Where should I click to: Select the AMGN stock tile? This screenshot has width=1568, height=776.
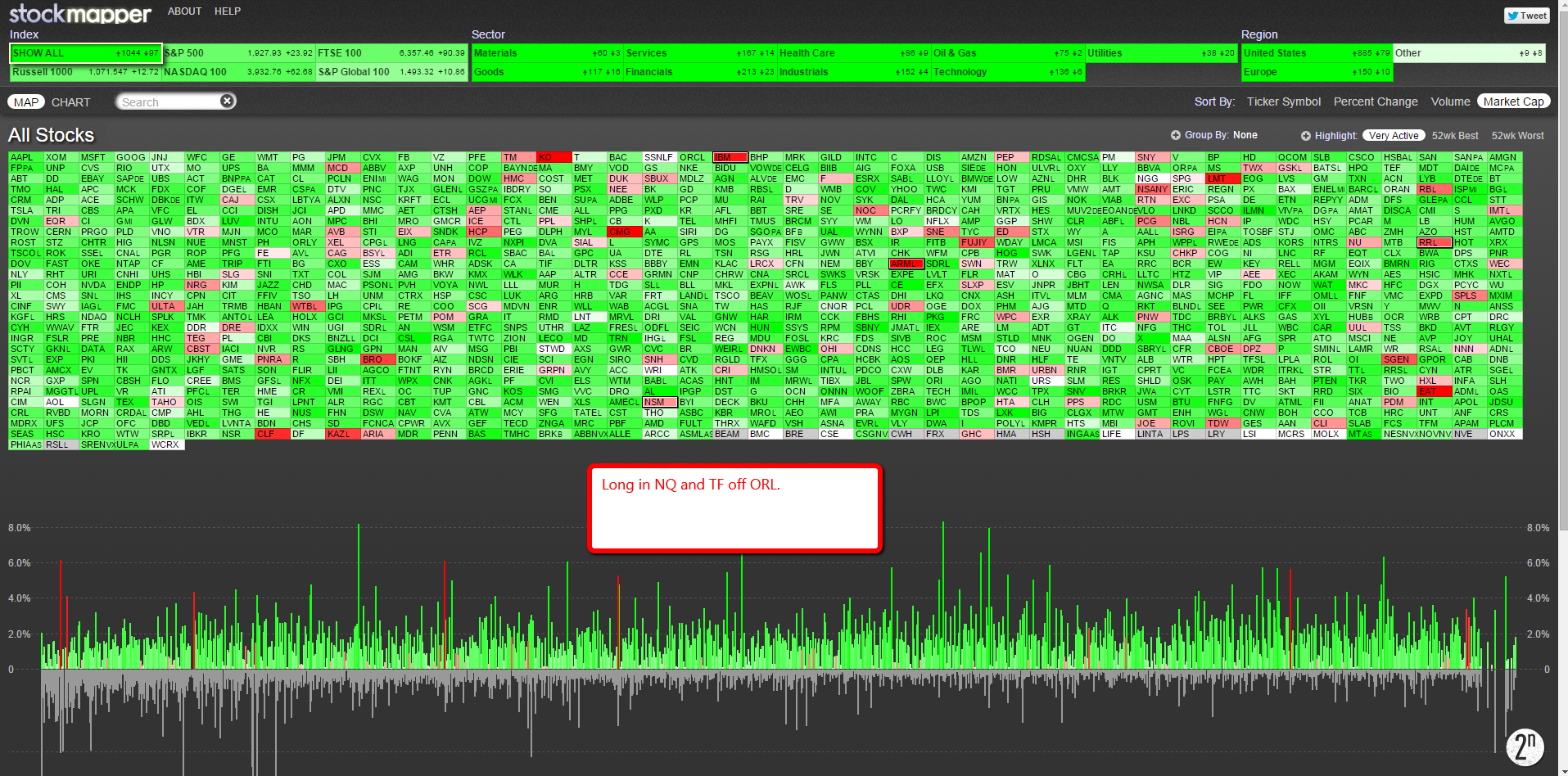click(1504, 157)
